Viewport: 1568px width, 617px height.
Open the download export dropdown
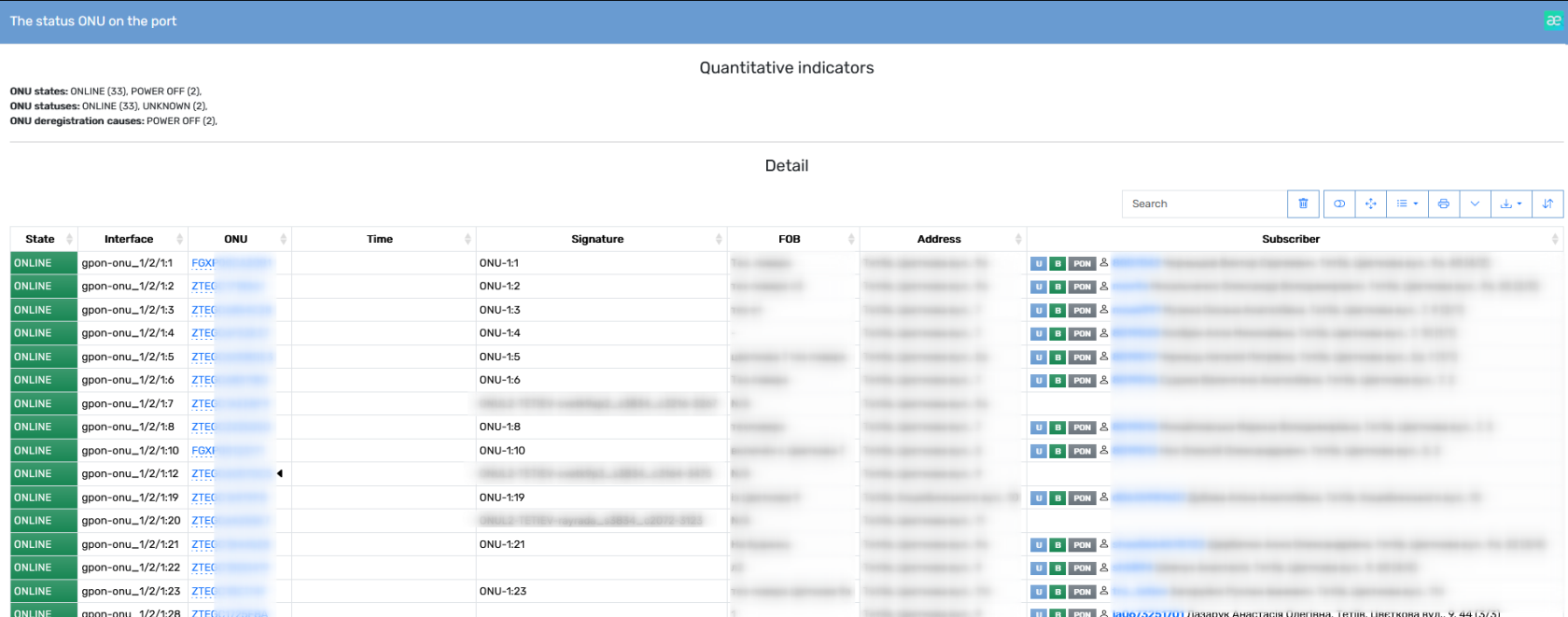pos(1511,203)
